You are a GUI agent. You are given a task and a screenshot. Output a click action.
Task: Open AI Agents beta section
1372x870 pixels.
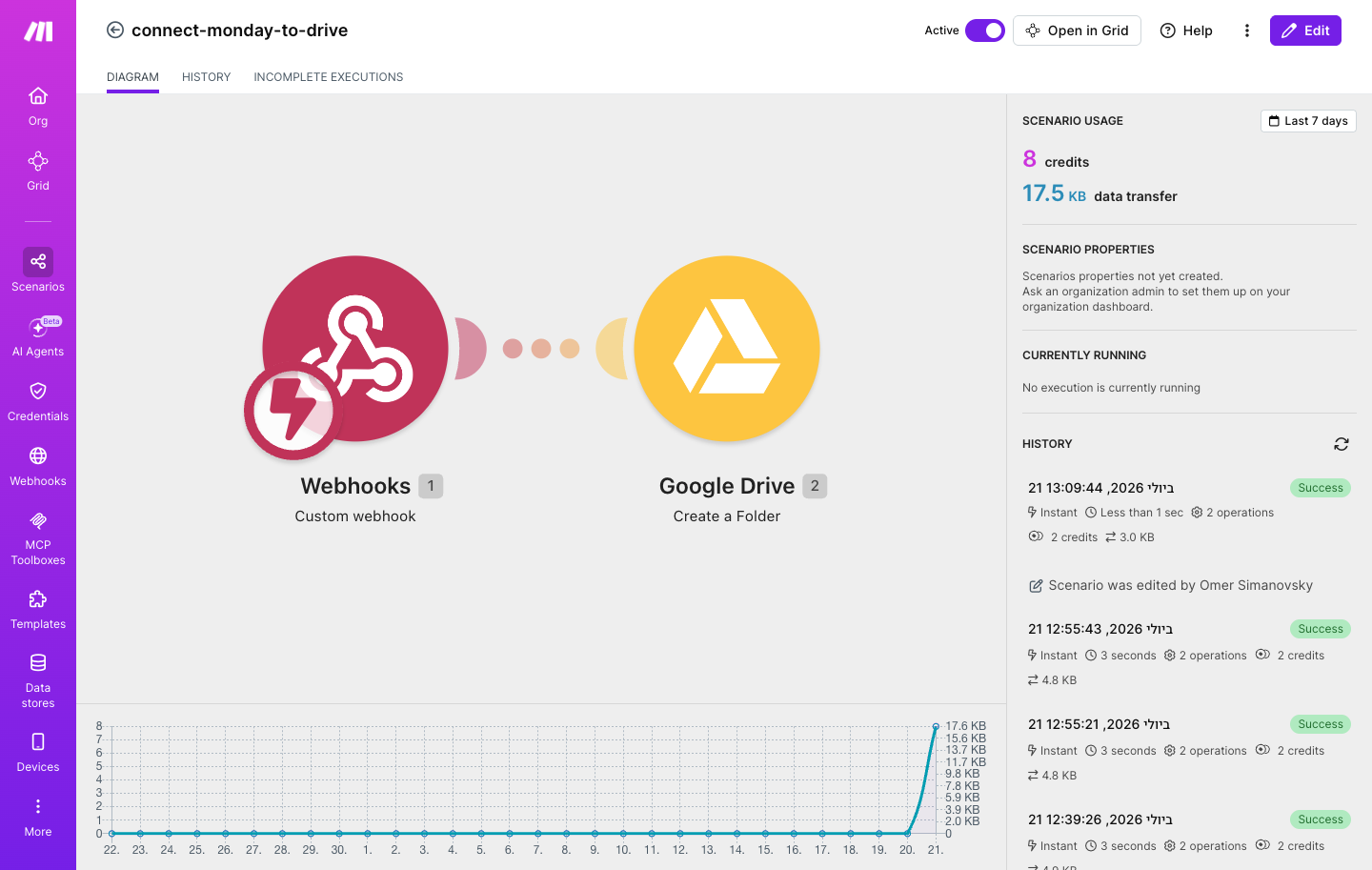[38, 336]
